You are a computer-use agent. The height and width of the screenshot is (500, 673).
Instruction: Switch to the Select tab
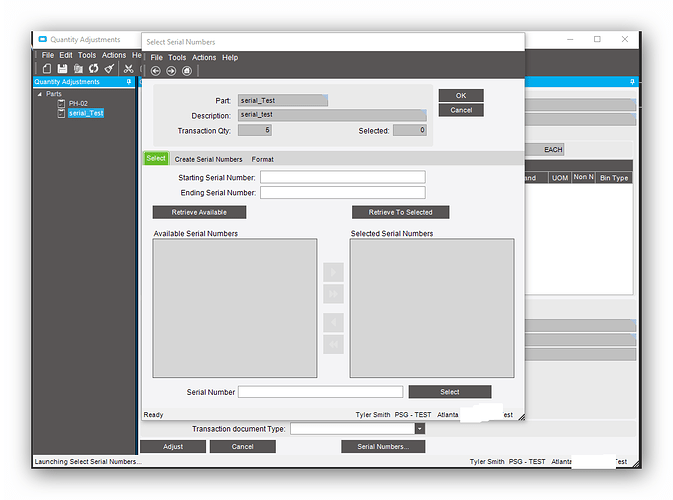tap(156, 158)
